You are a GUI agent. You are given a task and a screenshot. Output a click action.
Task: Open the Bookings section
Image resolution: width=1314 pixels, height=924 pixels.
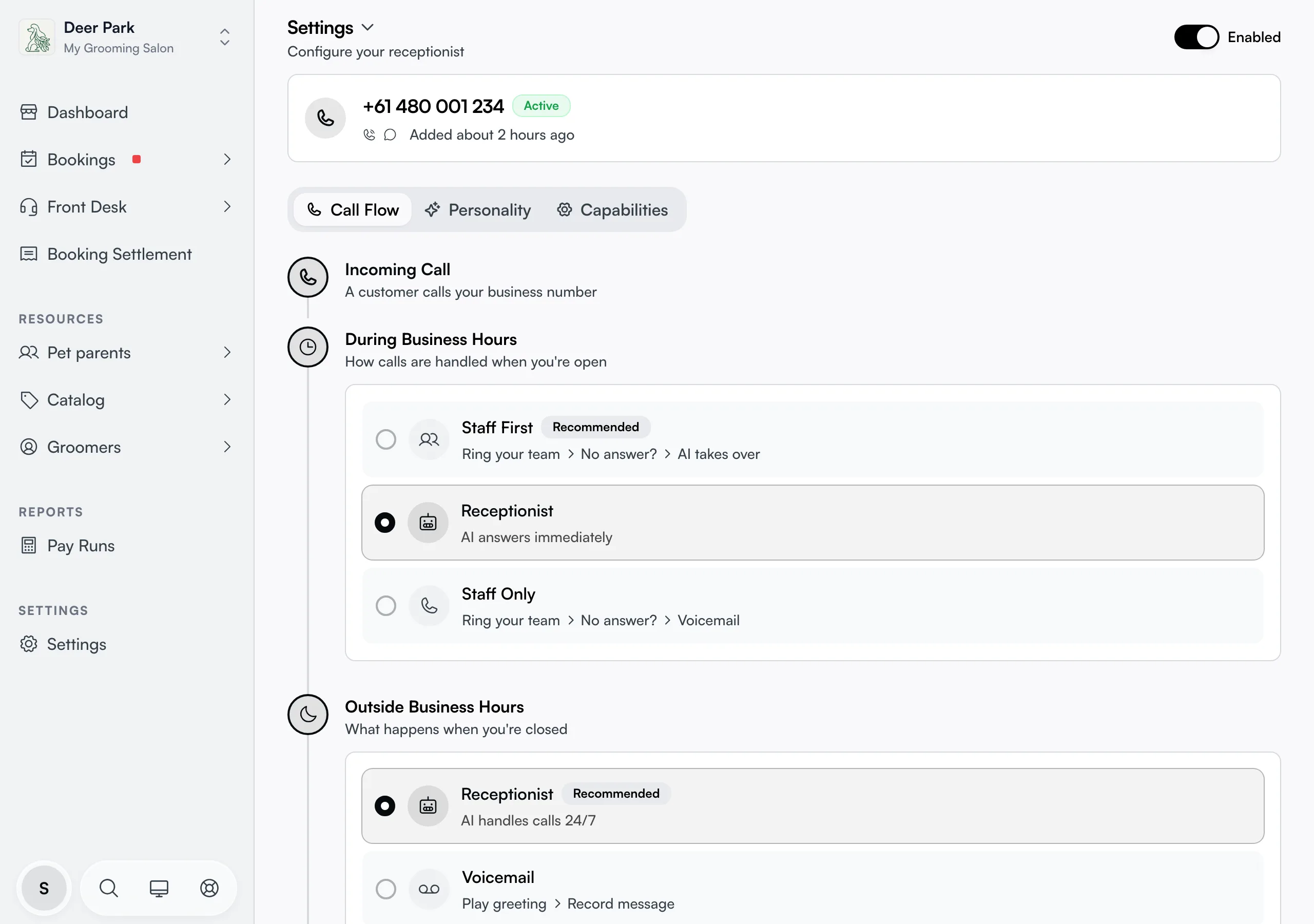tap(81, 160)
